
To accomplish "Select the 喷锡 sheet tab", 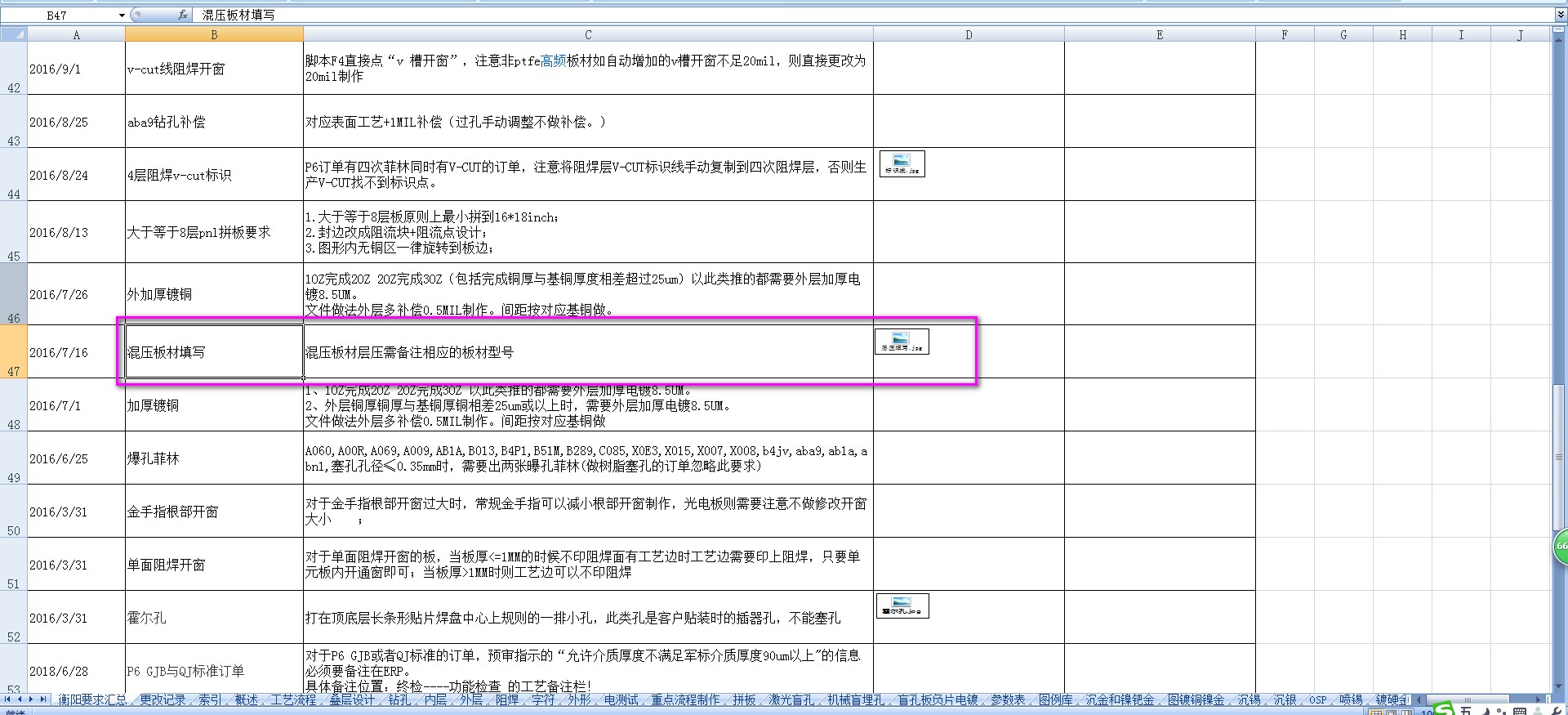I will pyautogui.click(x=1351, y=699).
